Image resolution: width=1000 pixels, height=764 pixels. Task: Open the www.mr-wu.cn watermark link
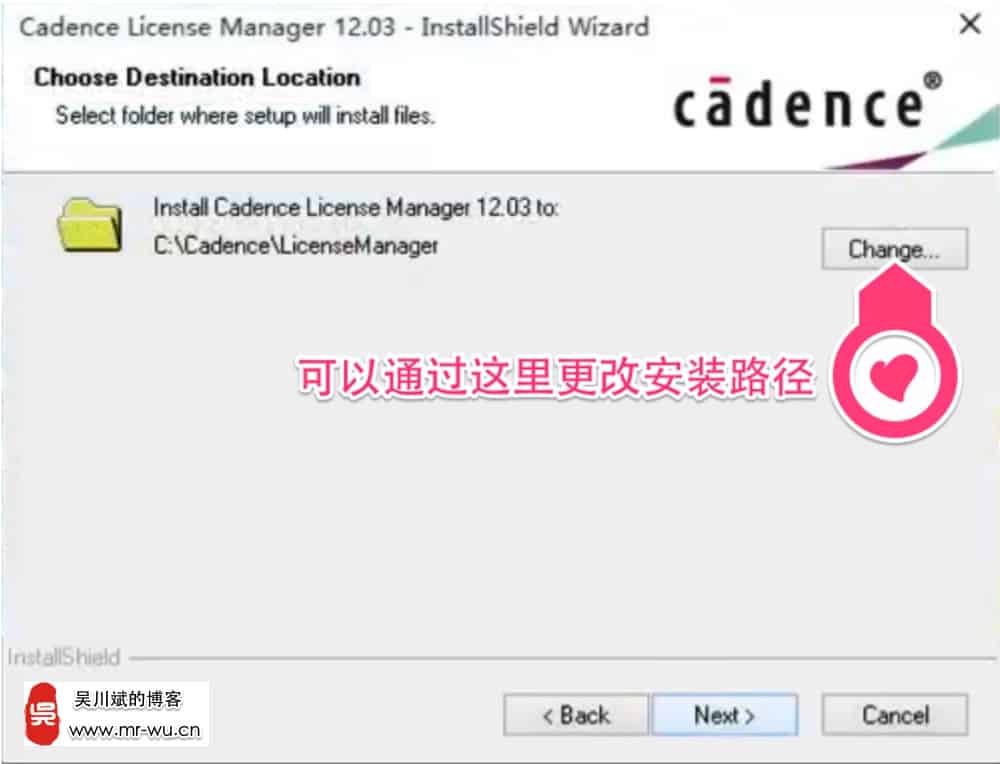134,730
